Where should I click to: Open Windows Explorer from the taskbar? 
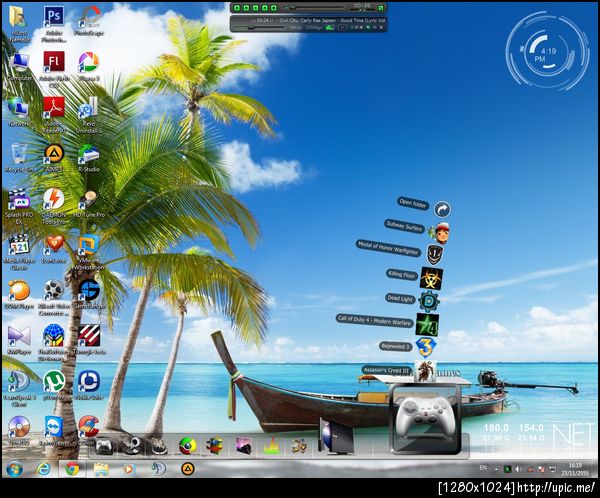(x=101, y=469)
